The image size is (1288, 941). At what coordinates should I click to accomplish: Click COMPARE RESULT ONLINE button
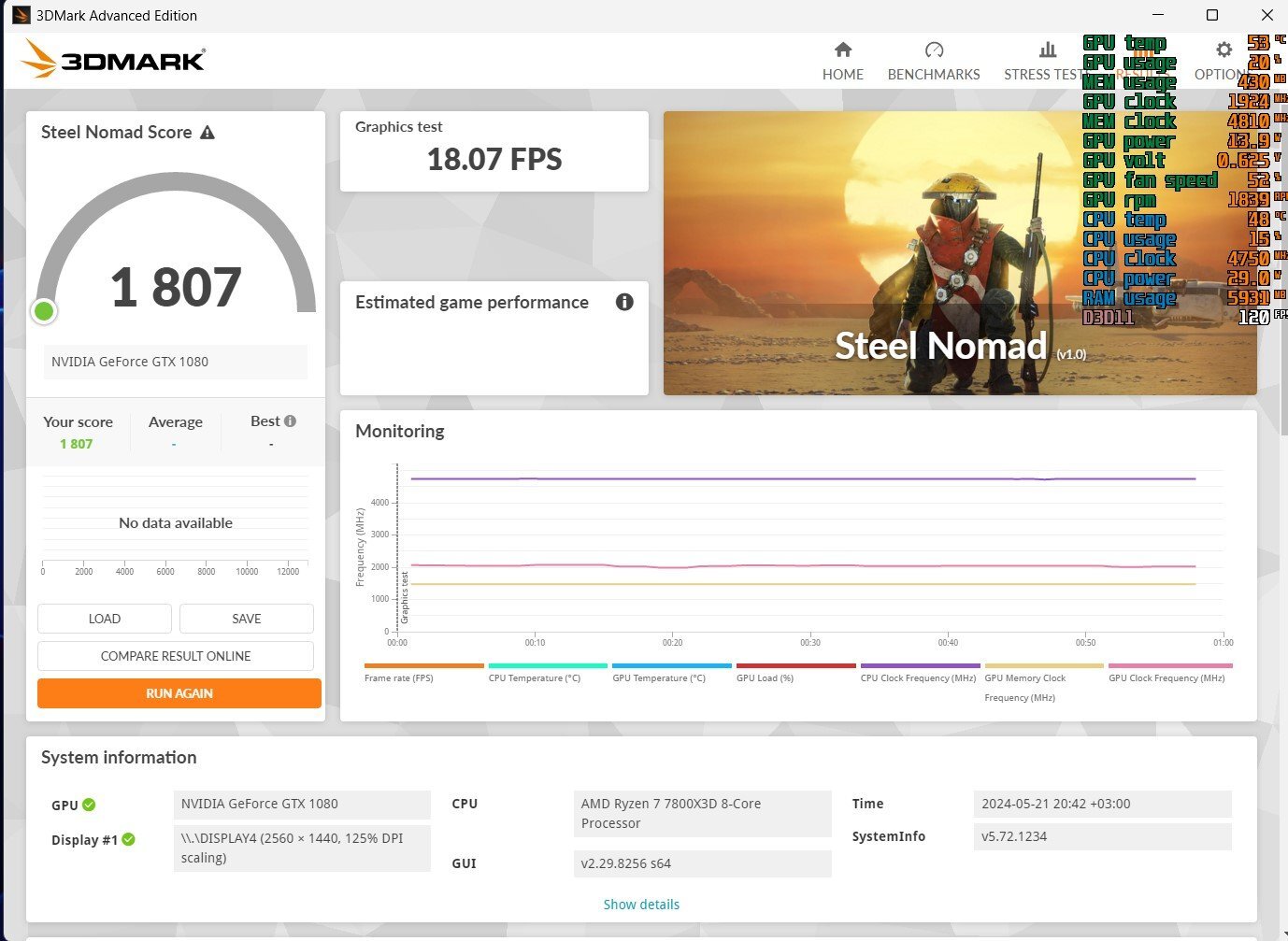(176, 656)
